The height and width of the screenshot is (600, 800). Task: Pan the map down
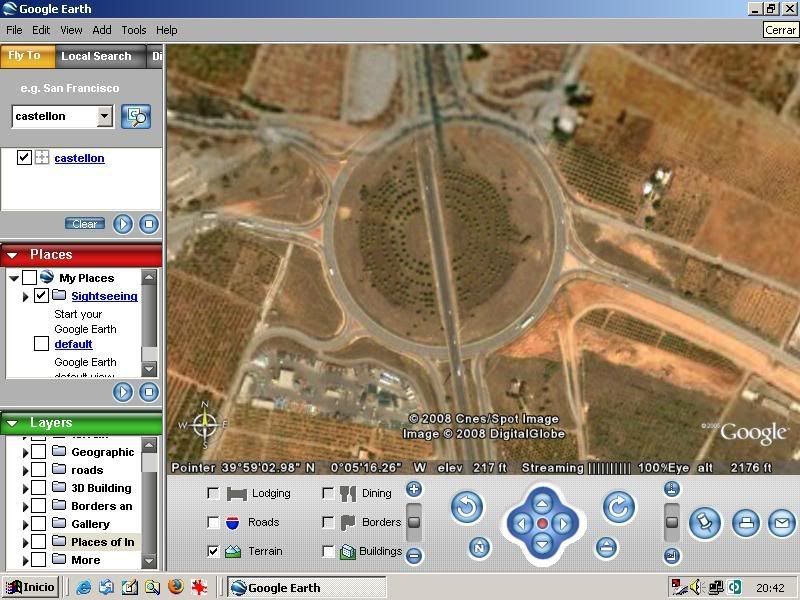(542, 544)
